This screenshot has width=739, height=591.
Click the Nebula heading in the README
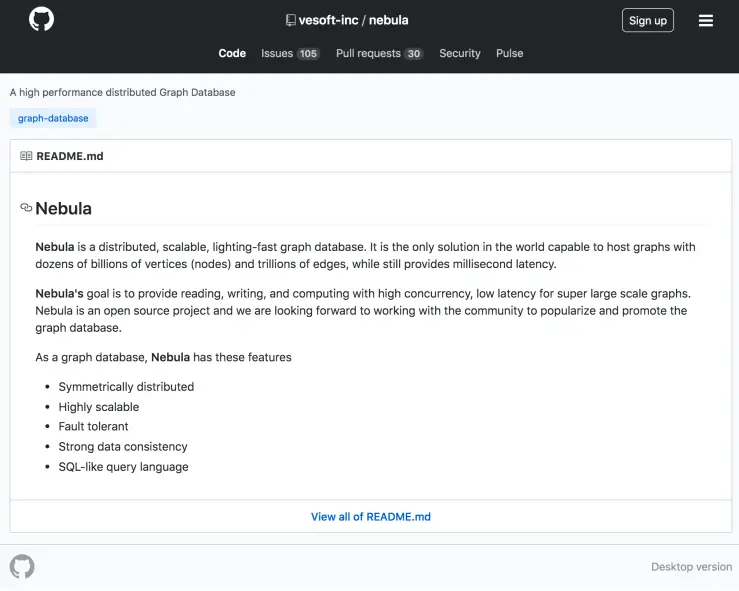64,209
